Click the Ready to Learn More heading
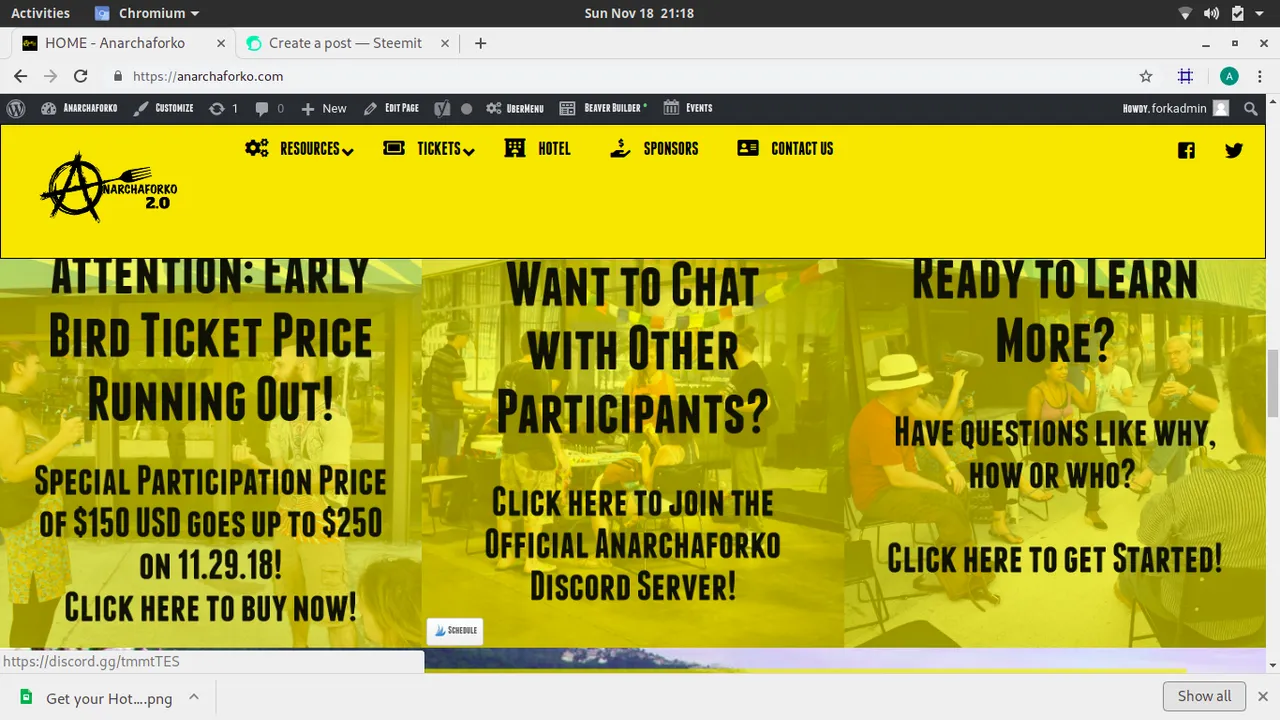This screenshot has height=720, width=1280. pos(1055,310)
